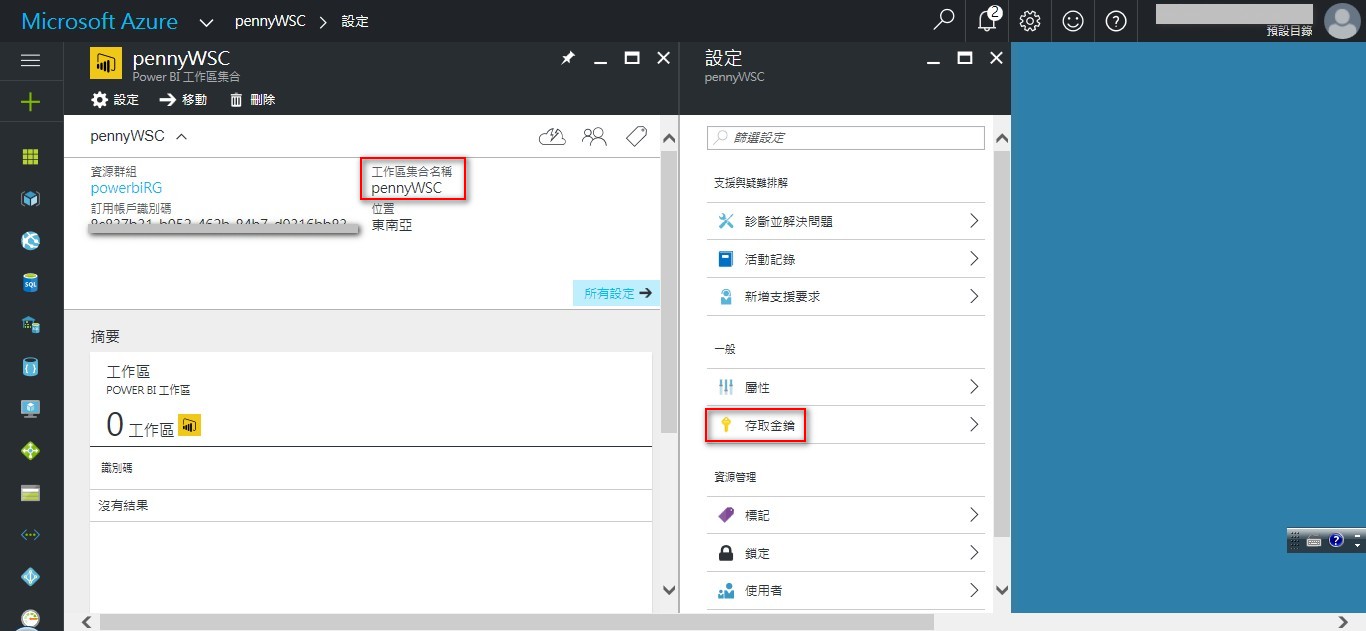
Task: Open the dropdown chevron beside Microsoft Azure
Action: tap(207, 22)
